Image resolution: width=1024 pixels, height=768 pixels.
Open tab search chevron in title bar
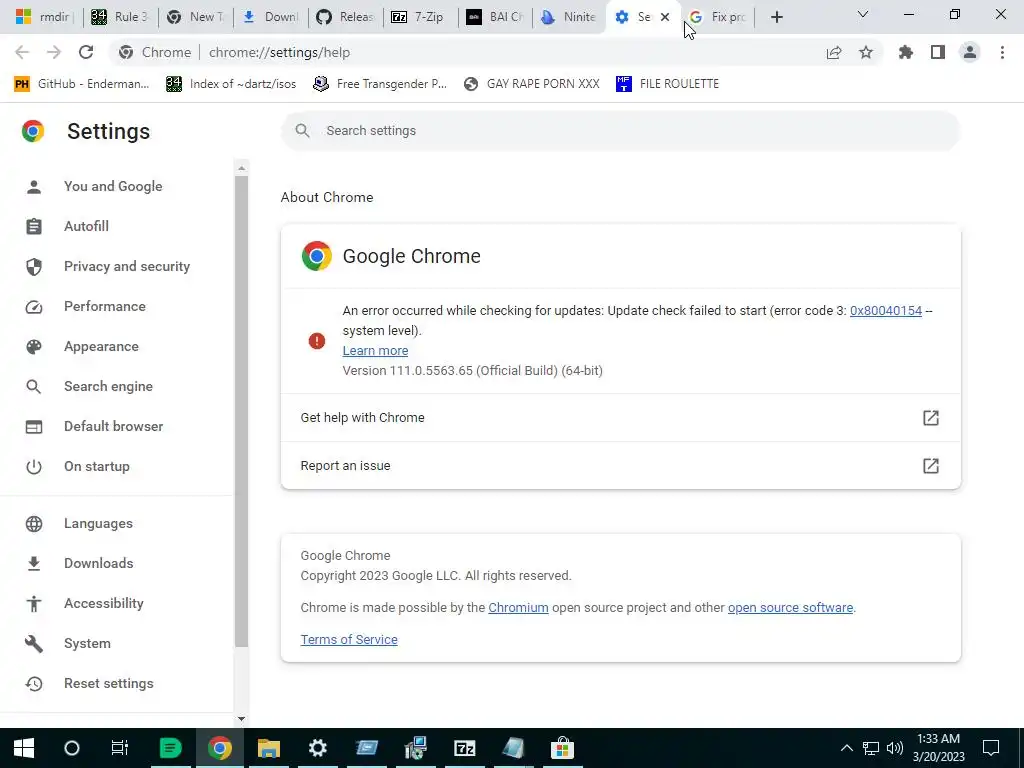tap(863, 14)
